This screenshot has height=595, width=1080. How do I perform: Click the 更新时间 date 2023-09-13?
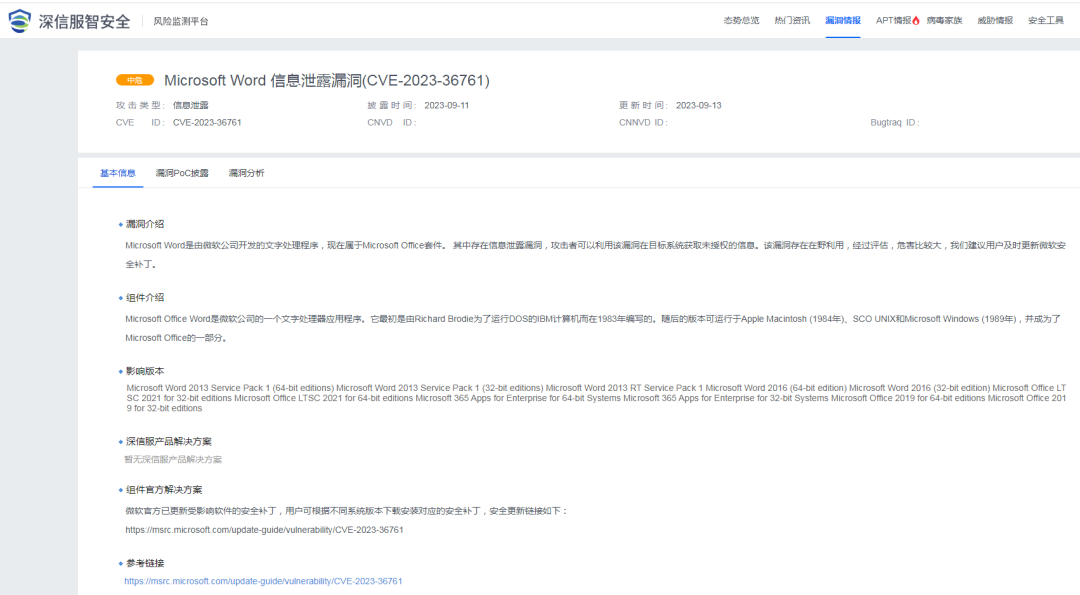coord(698,105)
